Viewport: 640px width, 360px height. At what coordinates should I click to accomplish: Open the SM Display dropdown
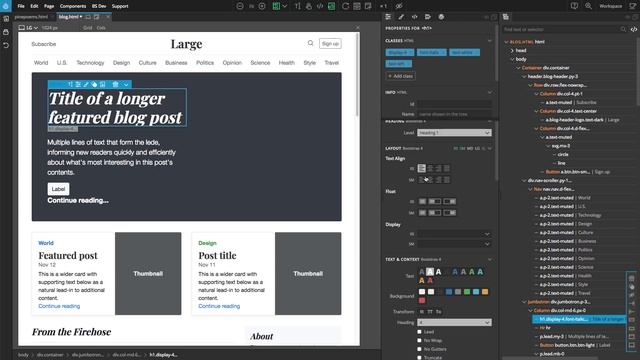tap(454, 244)
